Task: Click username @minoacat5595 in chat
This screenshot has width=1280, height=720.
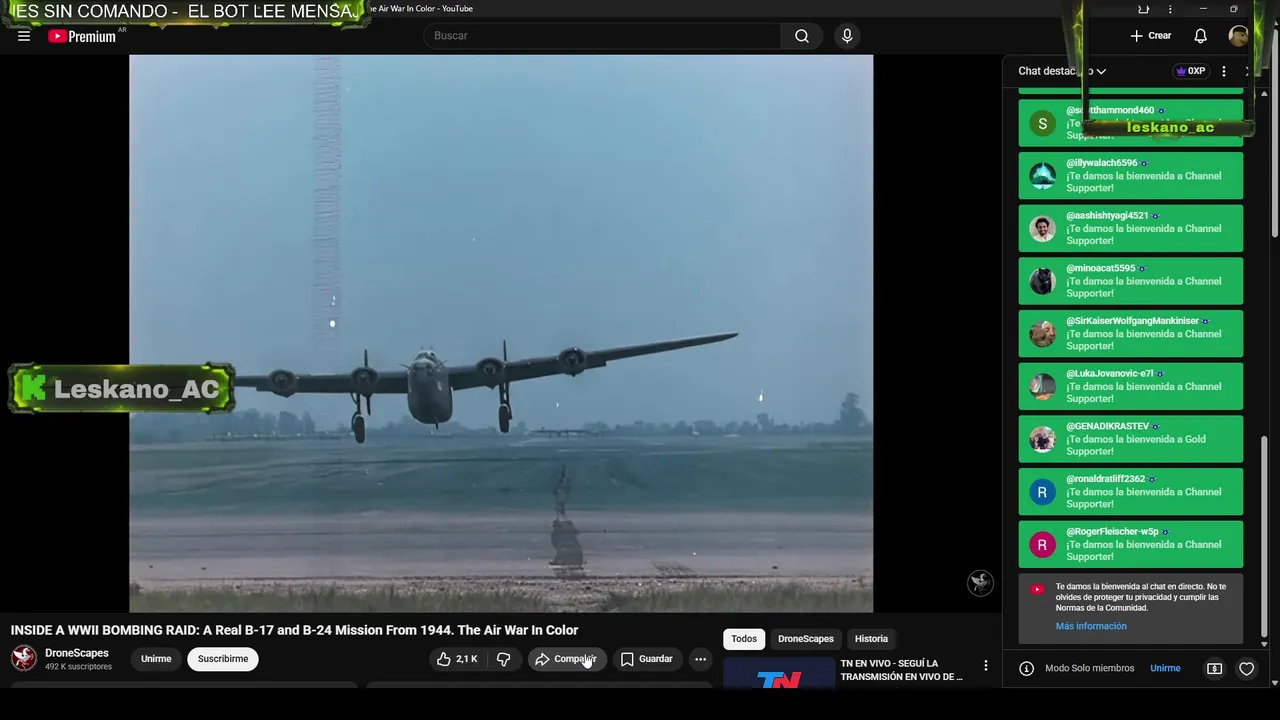Action: 1100,268
